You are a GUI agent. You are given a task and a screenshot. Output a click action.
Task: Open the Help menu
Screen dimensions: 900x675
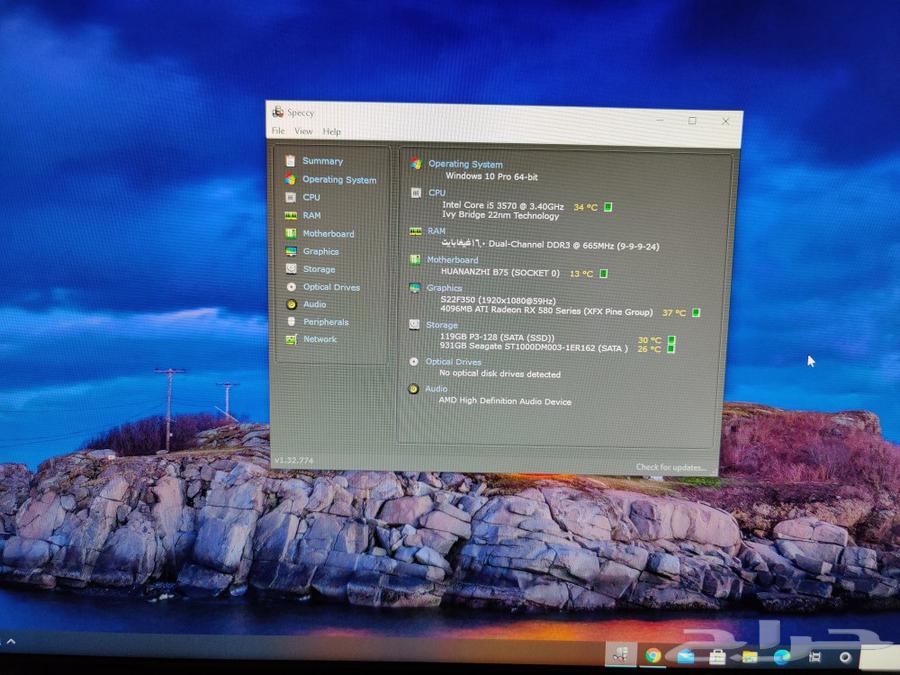tap(331, 131)
